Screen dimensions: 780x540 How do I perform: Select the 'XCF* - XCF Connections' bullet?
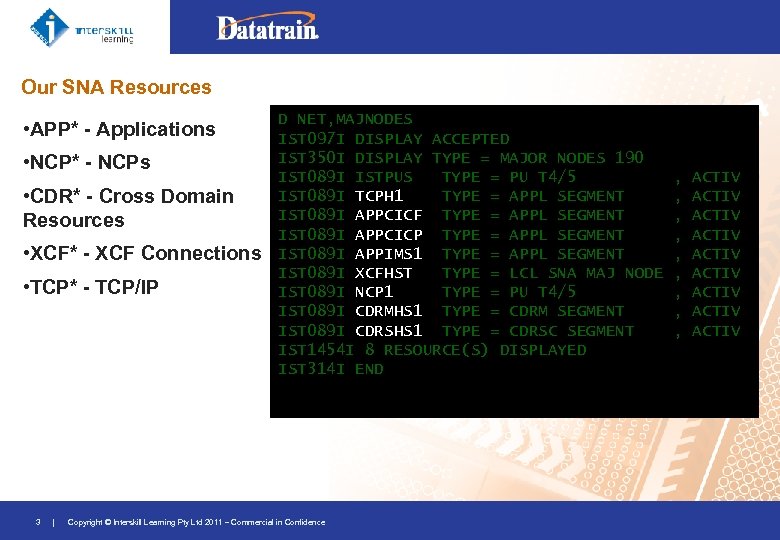(142, 253)
